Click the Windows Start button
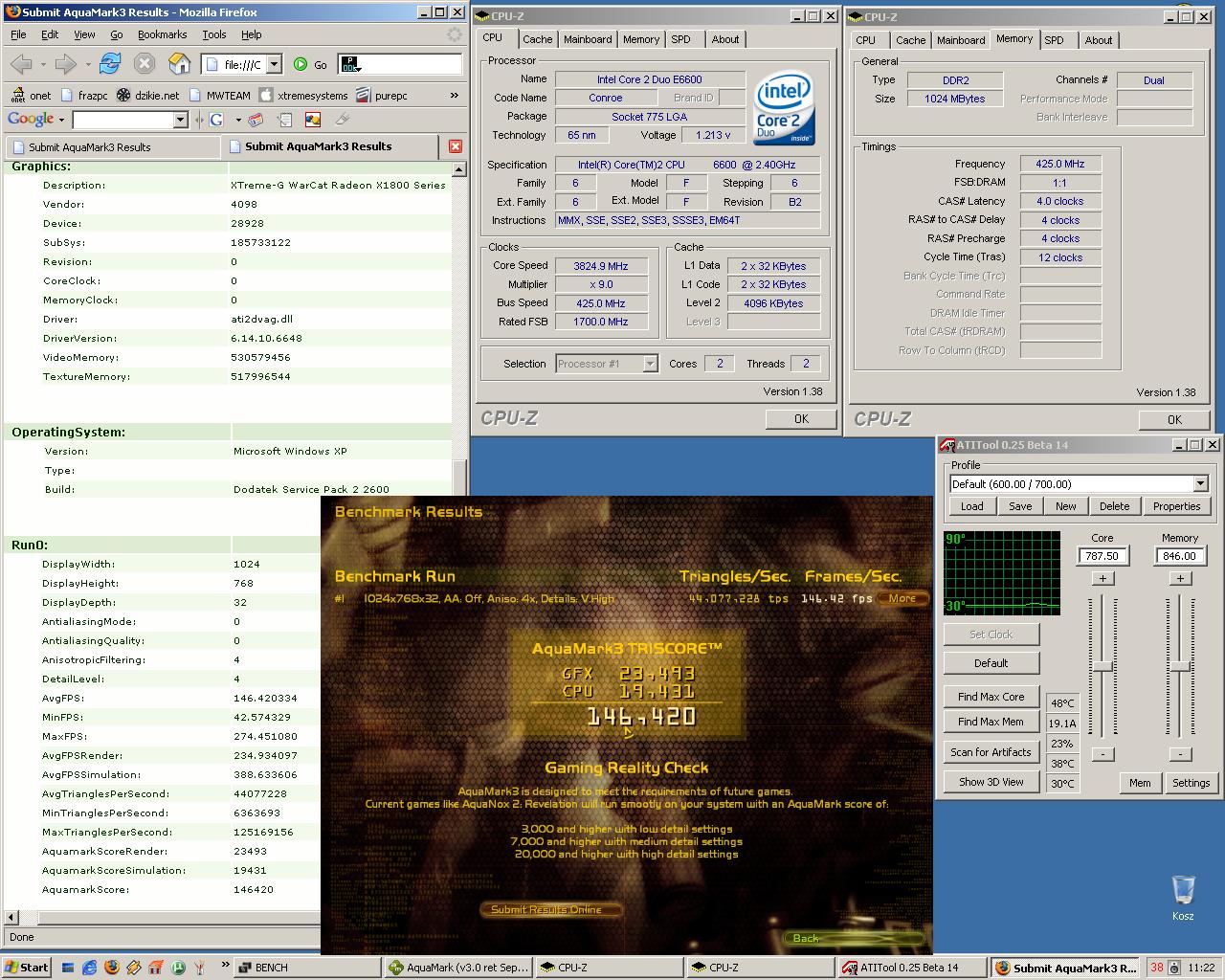1225x980 pixels. click(26, 968)
